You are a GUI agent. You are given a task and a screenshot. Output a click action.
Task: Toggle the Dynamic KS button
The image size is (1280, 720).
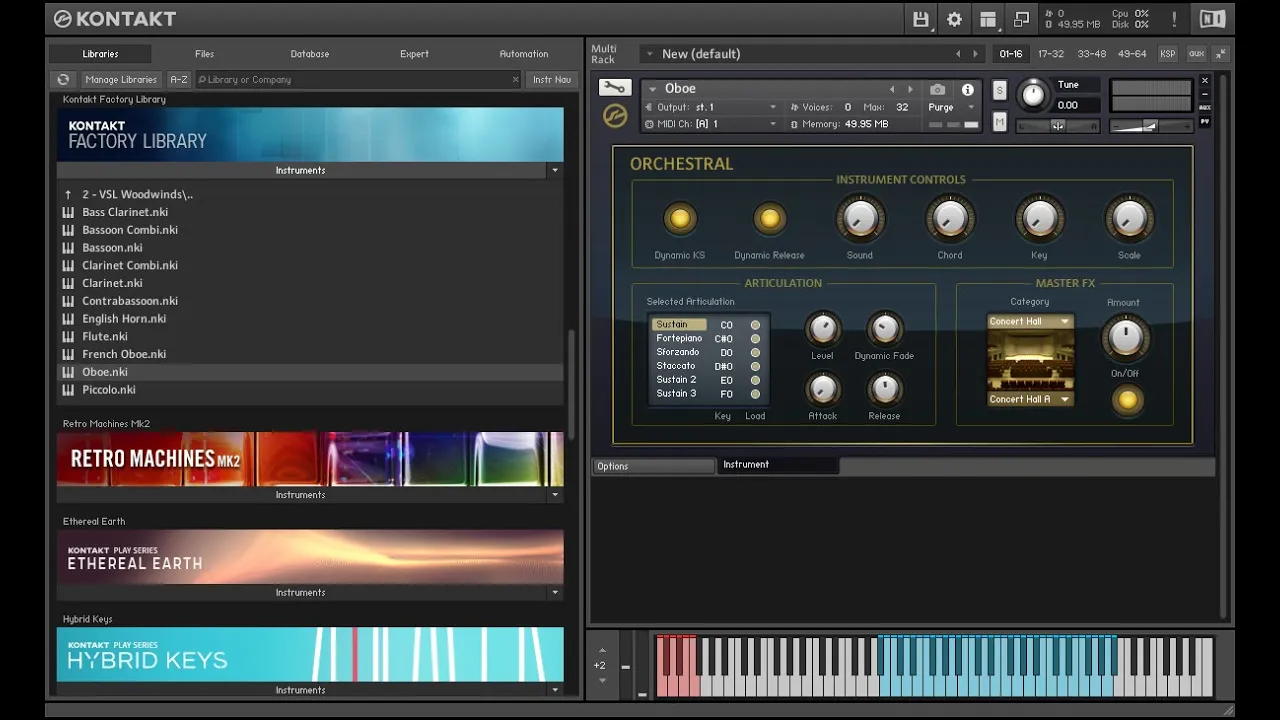coord(680,218)
